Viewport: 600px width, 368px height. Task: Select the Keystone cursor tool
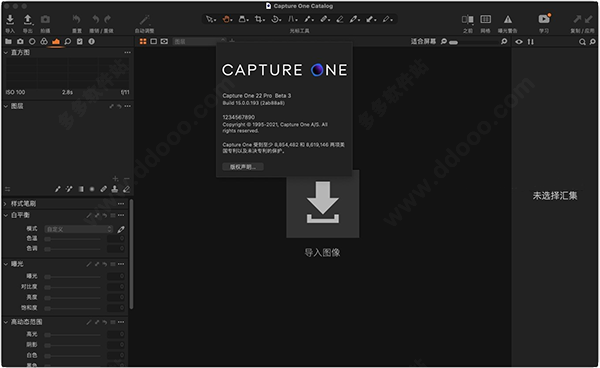pyautogui.click(x=292, y=19)
